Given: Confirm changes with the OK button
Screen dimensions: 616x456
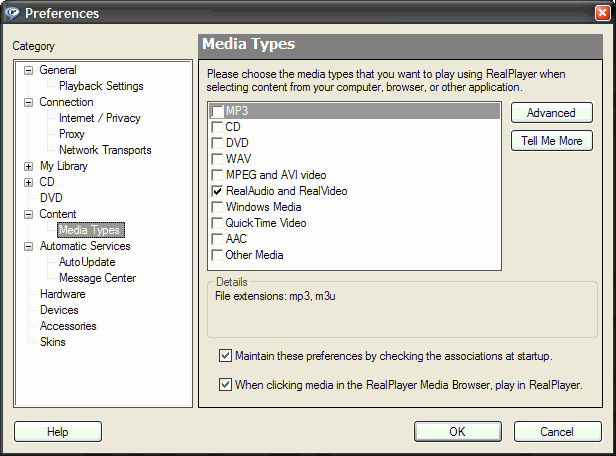Looking at the screenshot, I should click(458, 432).
